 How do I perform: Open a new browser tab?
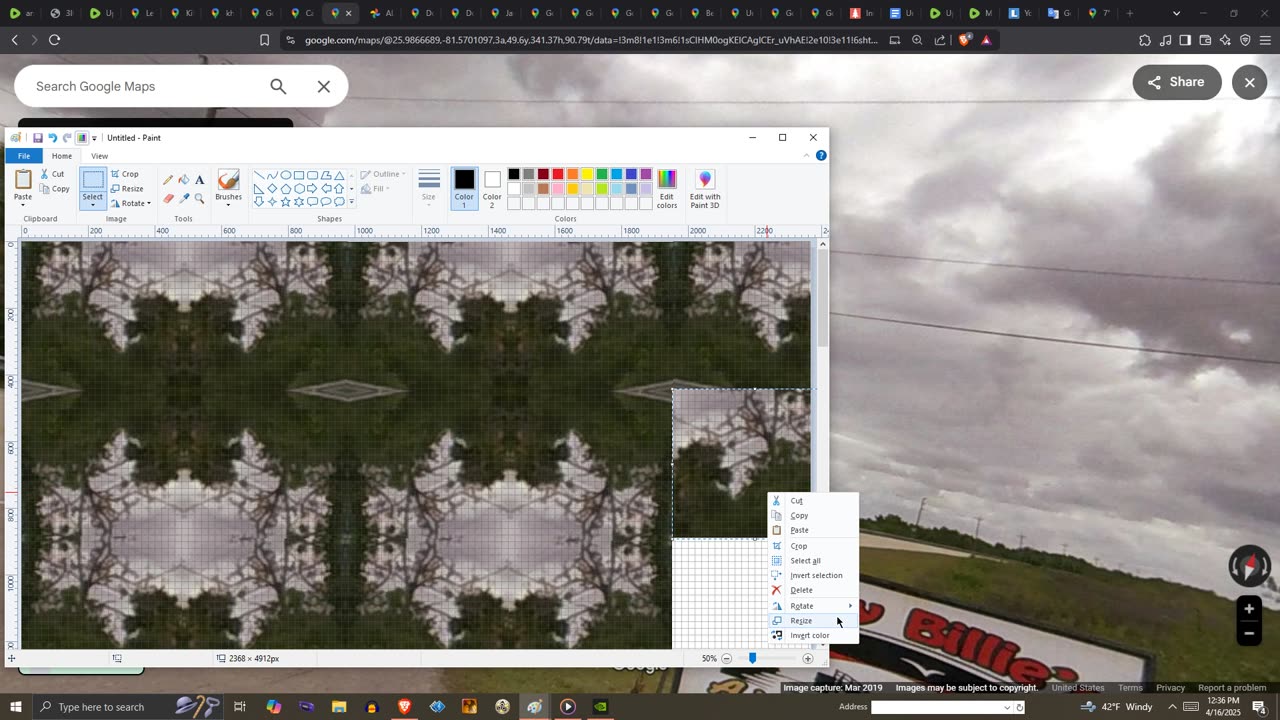(1130, 13)
